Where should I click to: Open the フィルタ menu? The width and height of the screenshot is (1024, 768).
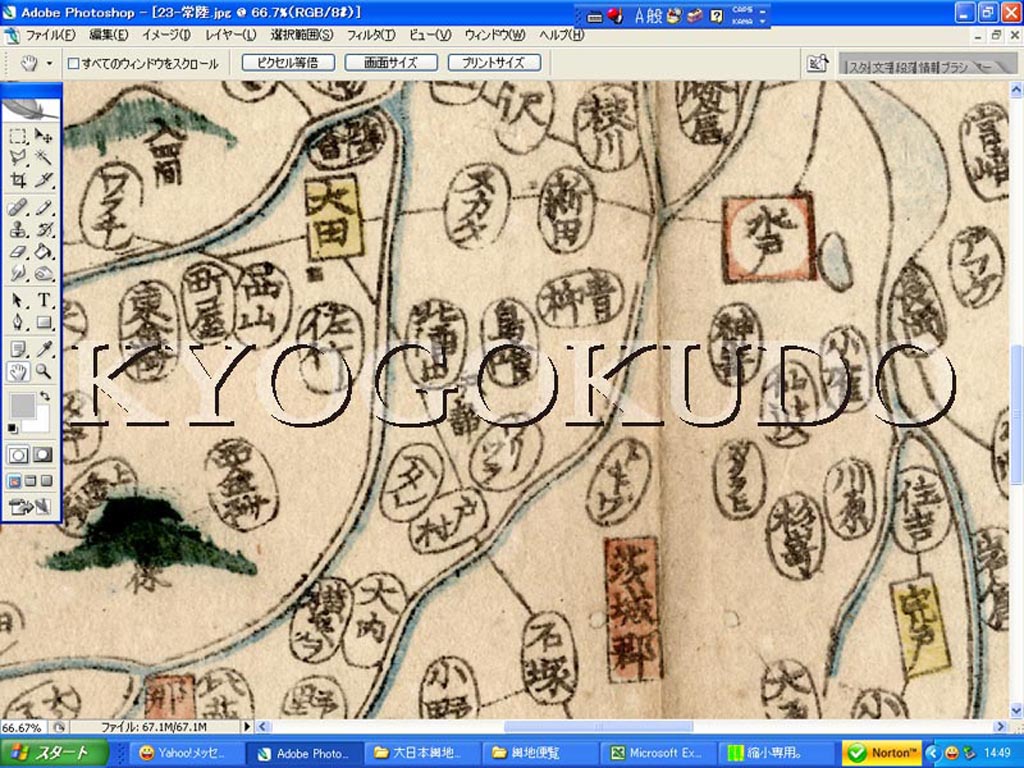tap(370, 35)
